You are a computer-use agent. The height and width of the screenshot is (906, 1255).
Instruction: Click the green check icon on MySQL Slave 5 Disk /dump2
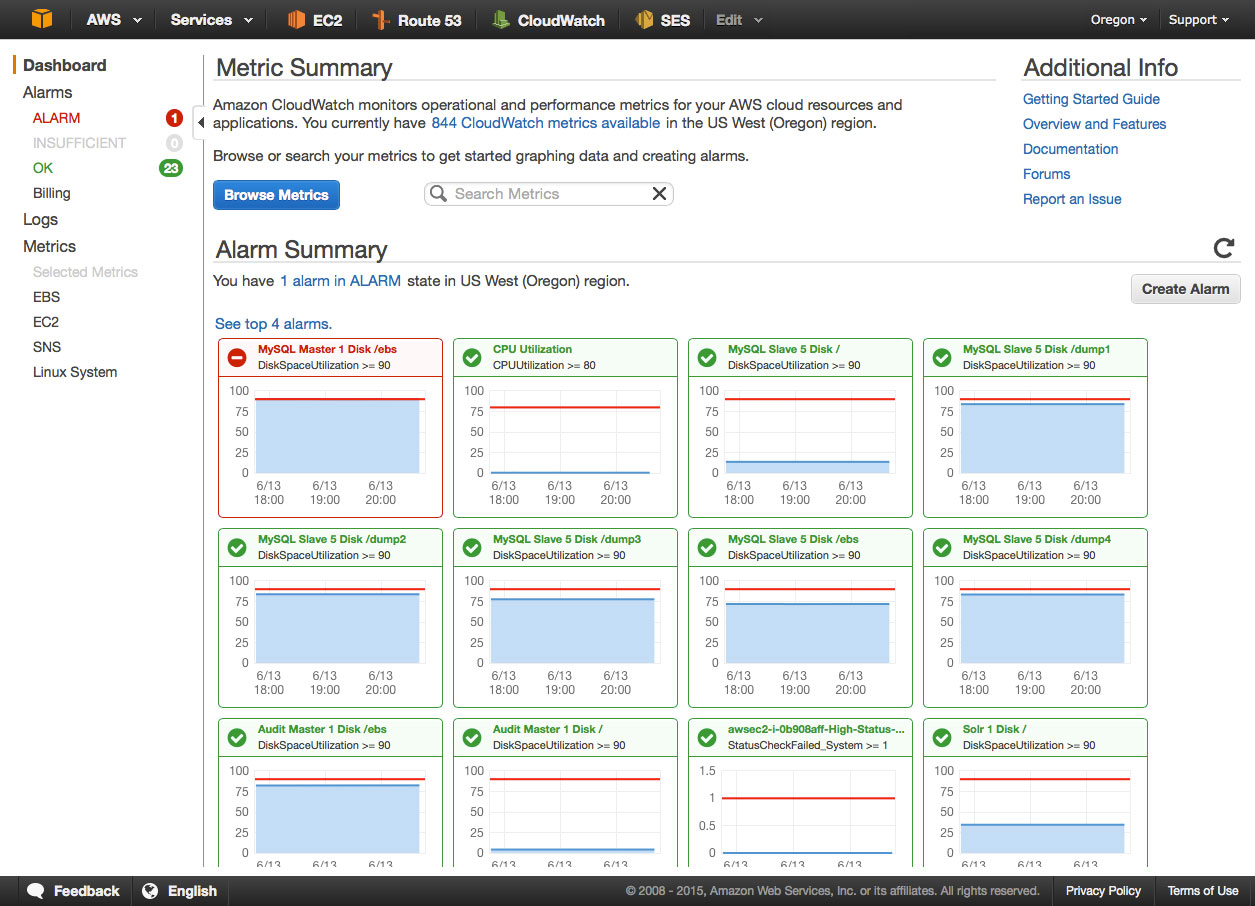coord(237,547)
